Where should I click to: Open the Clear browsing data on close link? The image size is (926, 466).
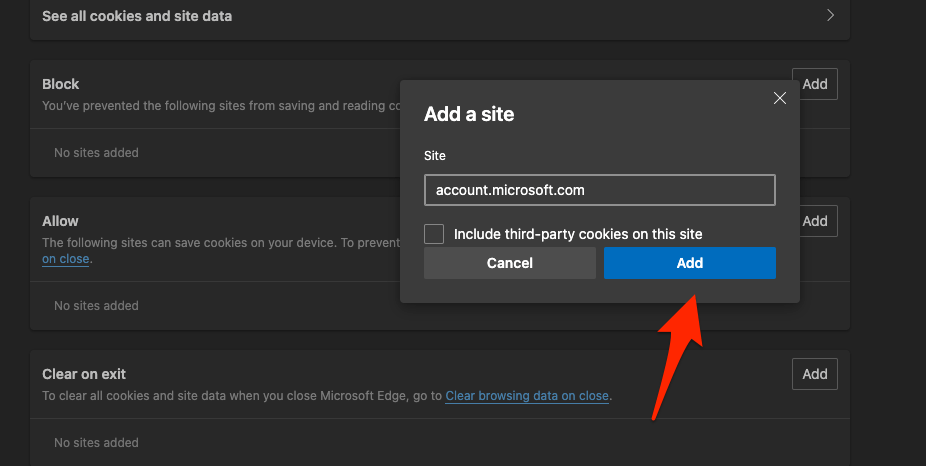527,396
